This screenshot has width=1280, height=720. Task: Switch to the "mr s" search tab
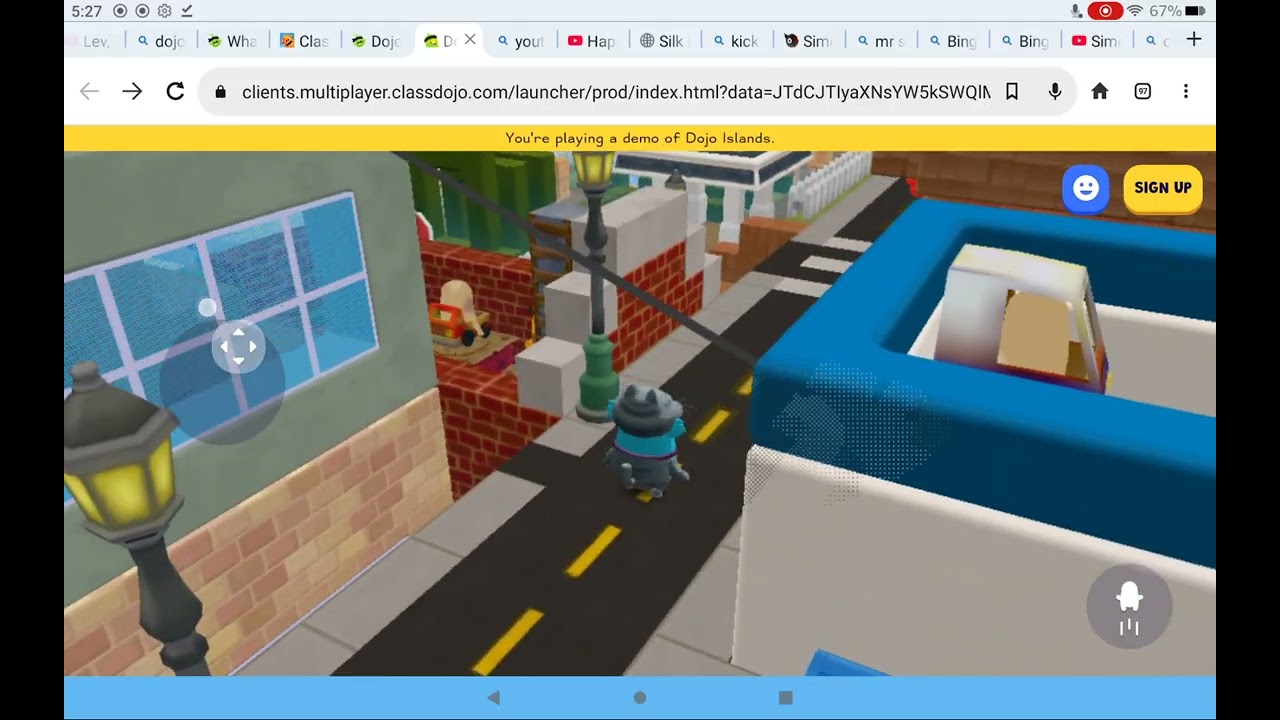(x=880, y=41)
